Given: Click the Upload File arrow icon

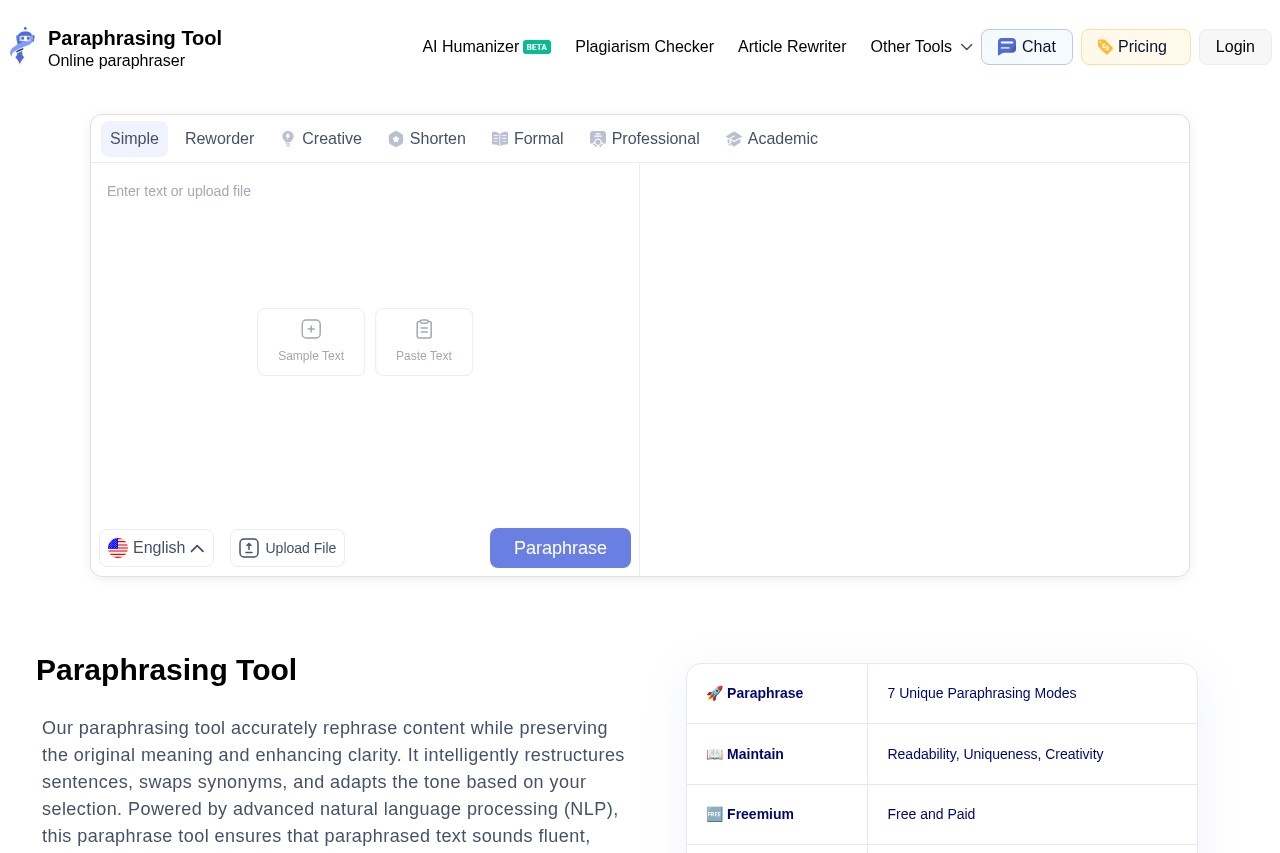Looking at the screenshot, I should [249, 548].
